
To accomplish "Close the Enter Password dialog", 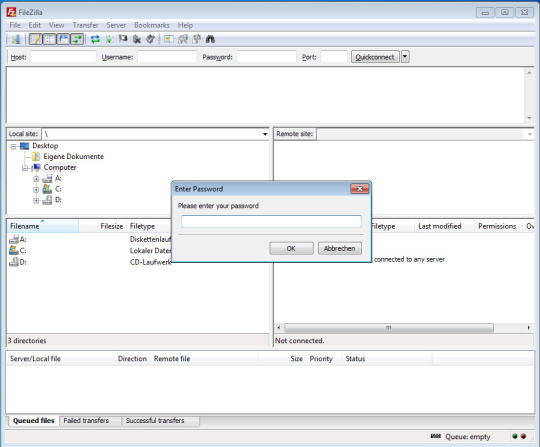I will [x=360, y=189].
